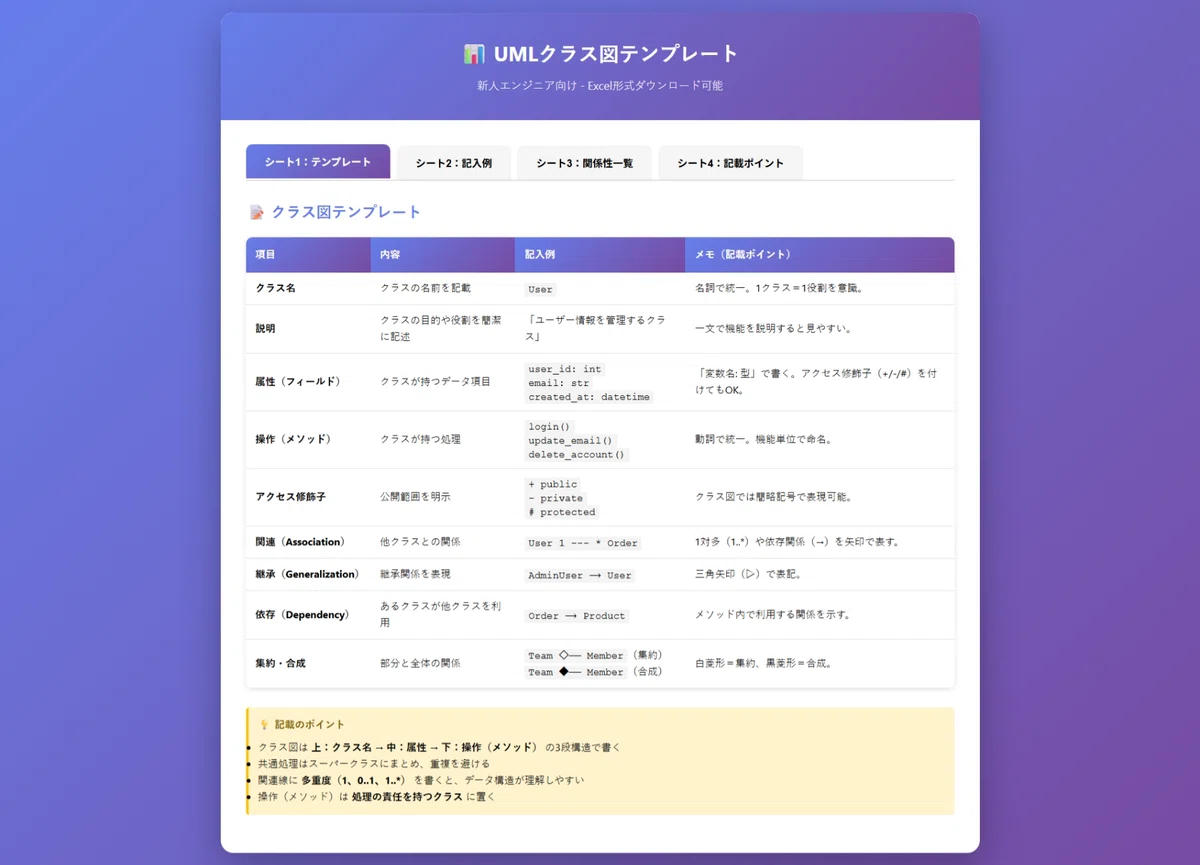Select the 説明 row label
Image resolution: width=1200 pixels, height=865 pixels.
click(266, 328)
